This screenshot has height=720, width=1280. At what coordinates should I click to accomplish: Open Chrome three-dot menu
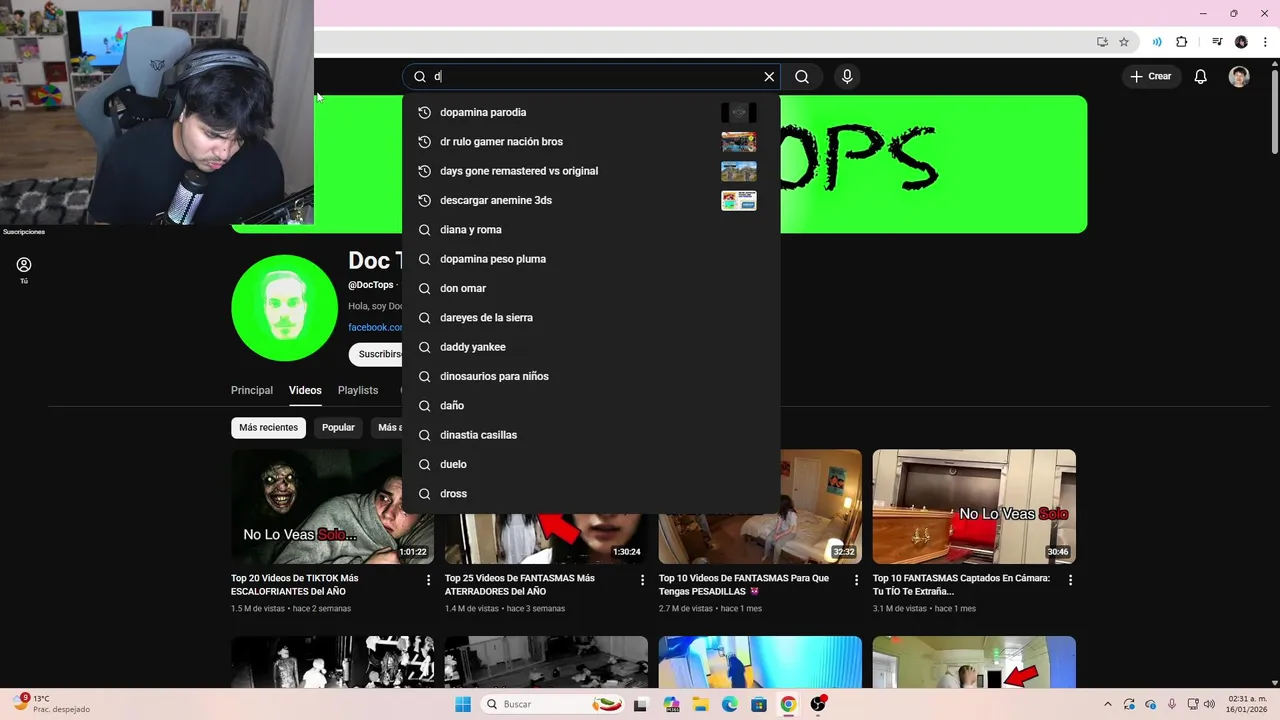coord(1264,42)
